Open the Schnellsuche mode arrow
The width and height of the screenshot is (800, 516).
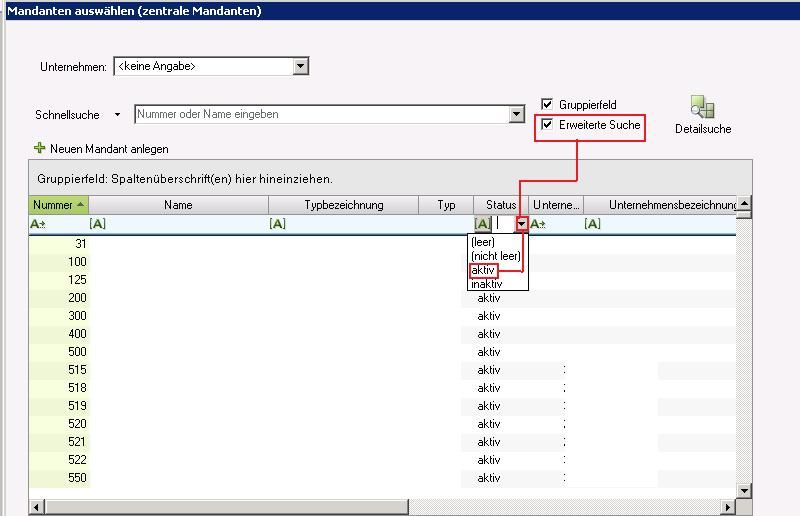point(117,114)
